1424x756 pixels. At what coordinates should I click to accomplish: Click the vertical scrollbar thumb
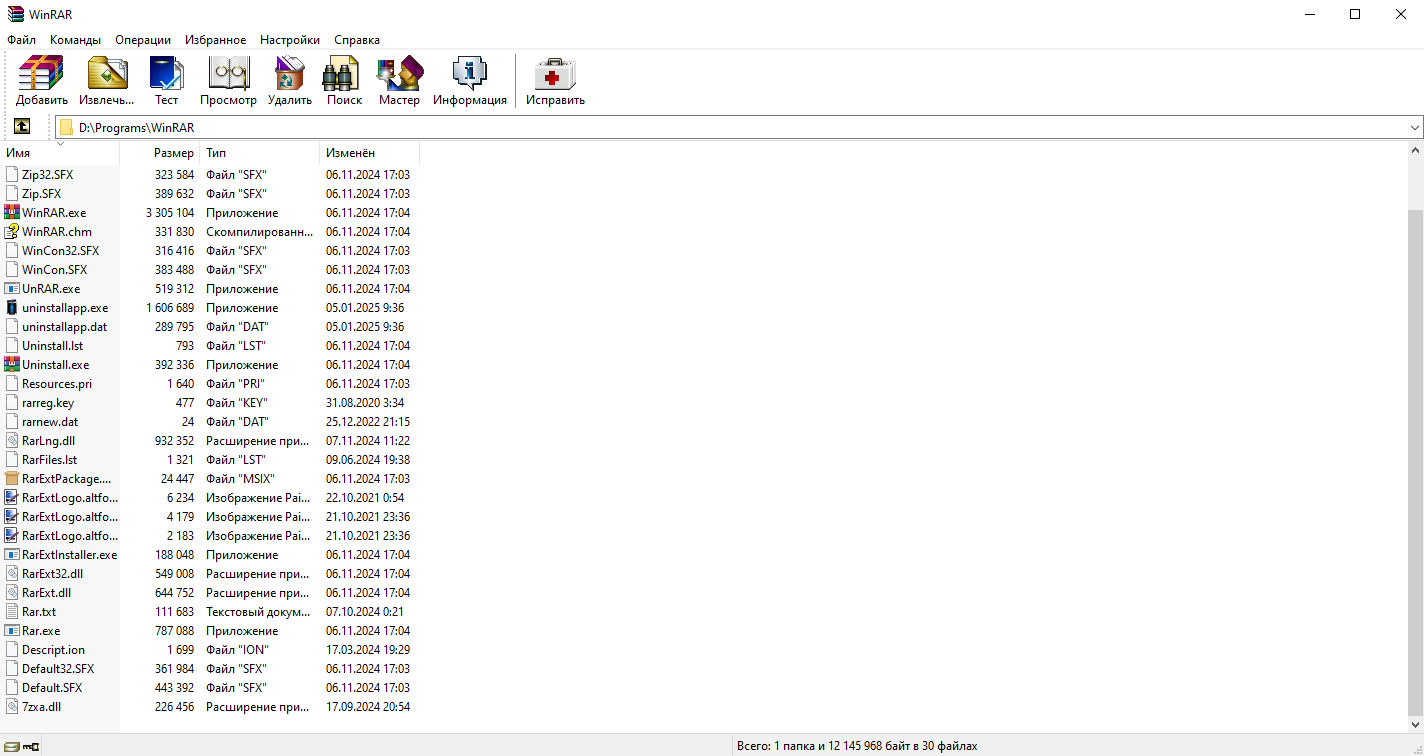pos(1415,462)
